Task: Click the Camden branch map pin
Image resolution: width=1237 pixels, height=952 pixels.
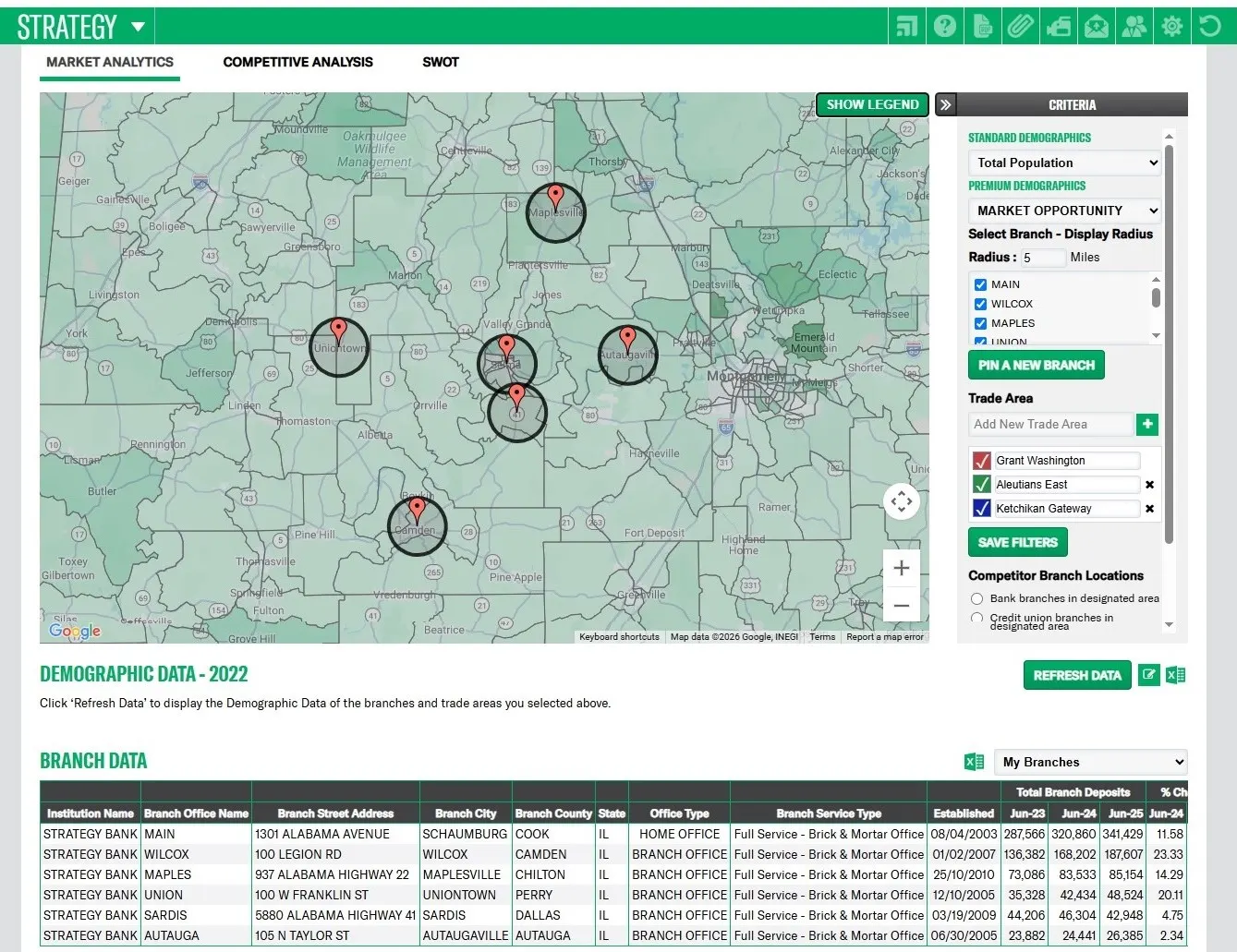Action: [x=418, y=509]
